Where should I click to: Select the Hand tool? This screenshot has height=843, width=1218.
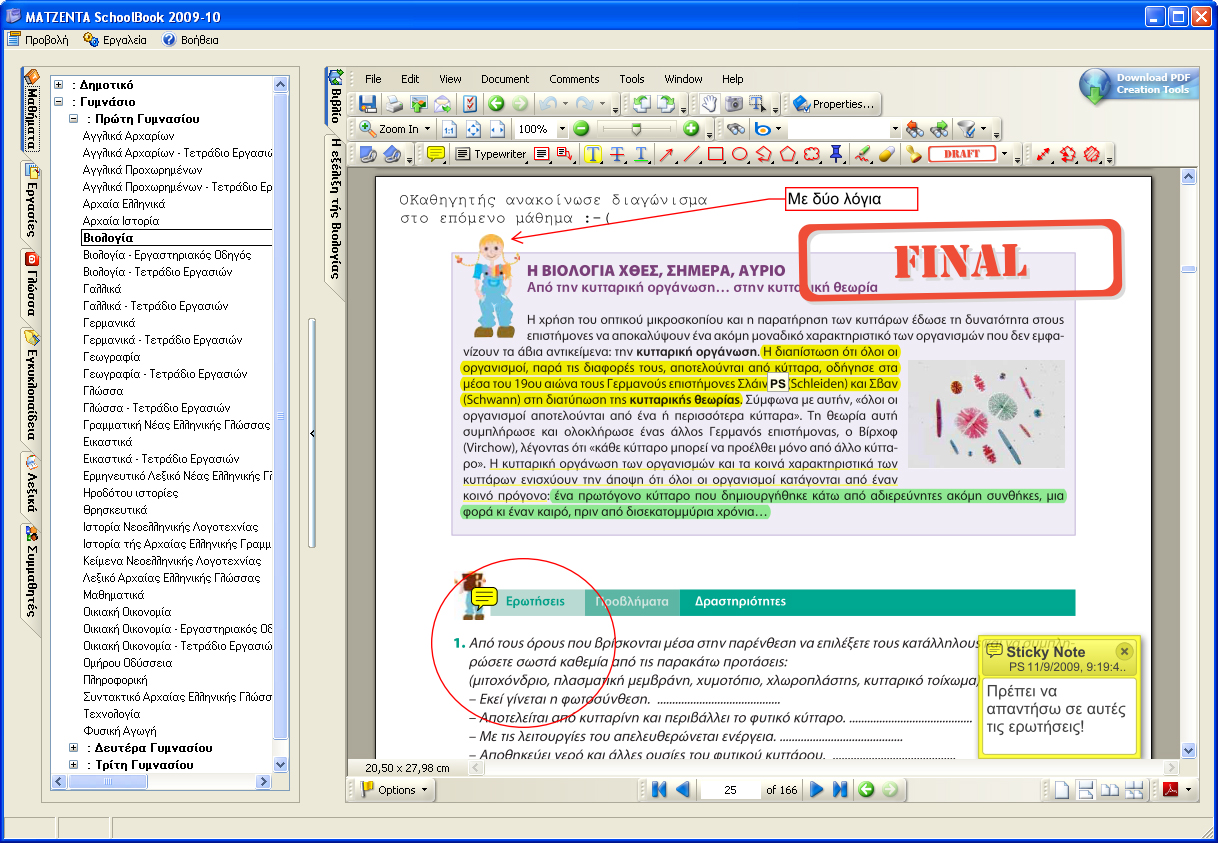click(x=709, y=104)
